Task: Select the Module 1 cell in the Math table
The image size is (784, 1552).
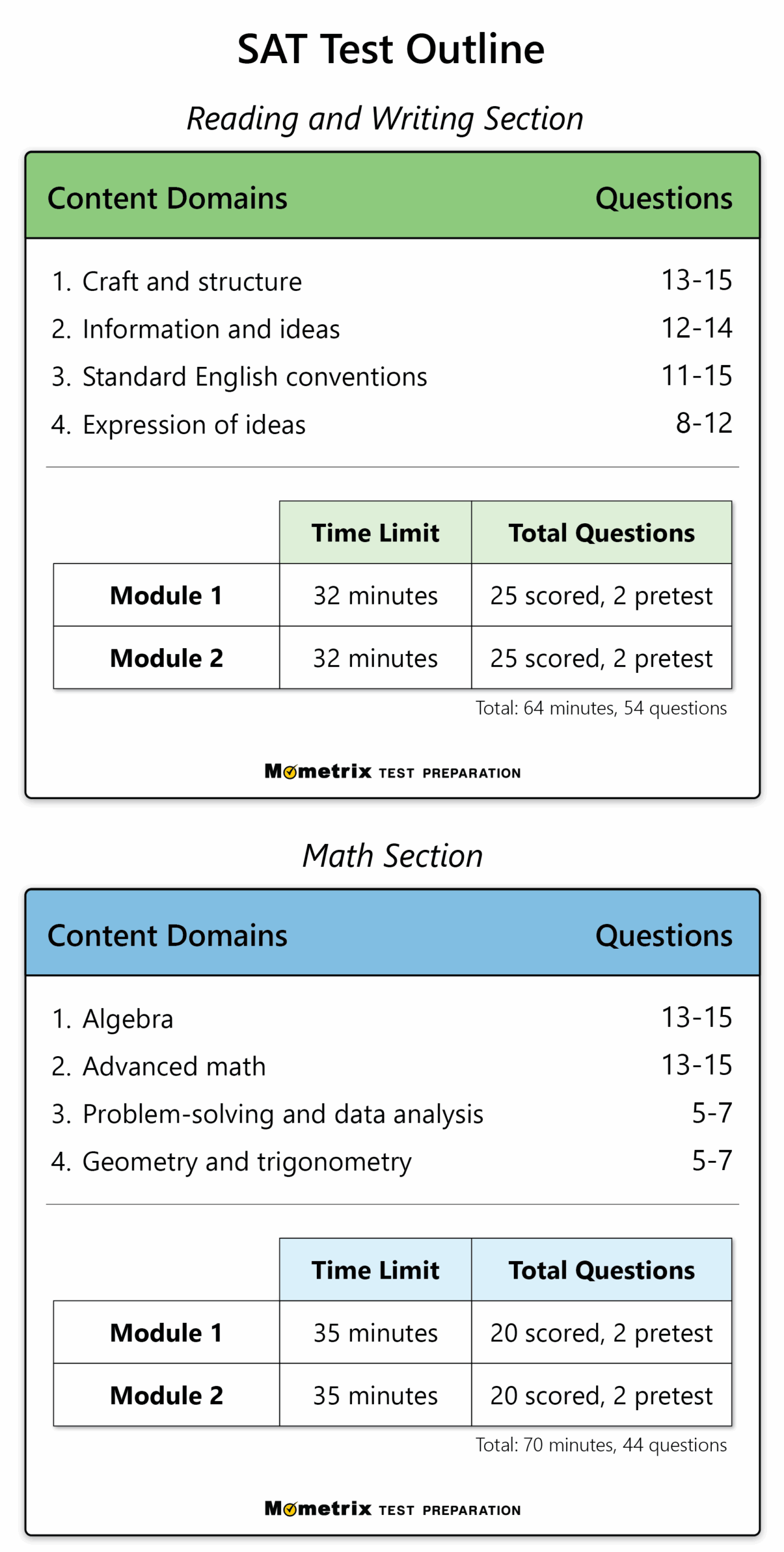Action: pyautogui.click(x=166, y=1333)
